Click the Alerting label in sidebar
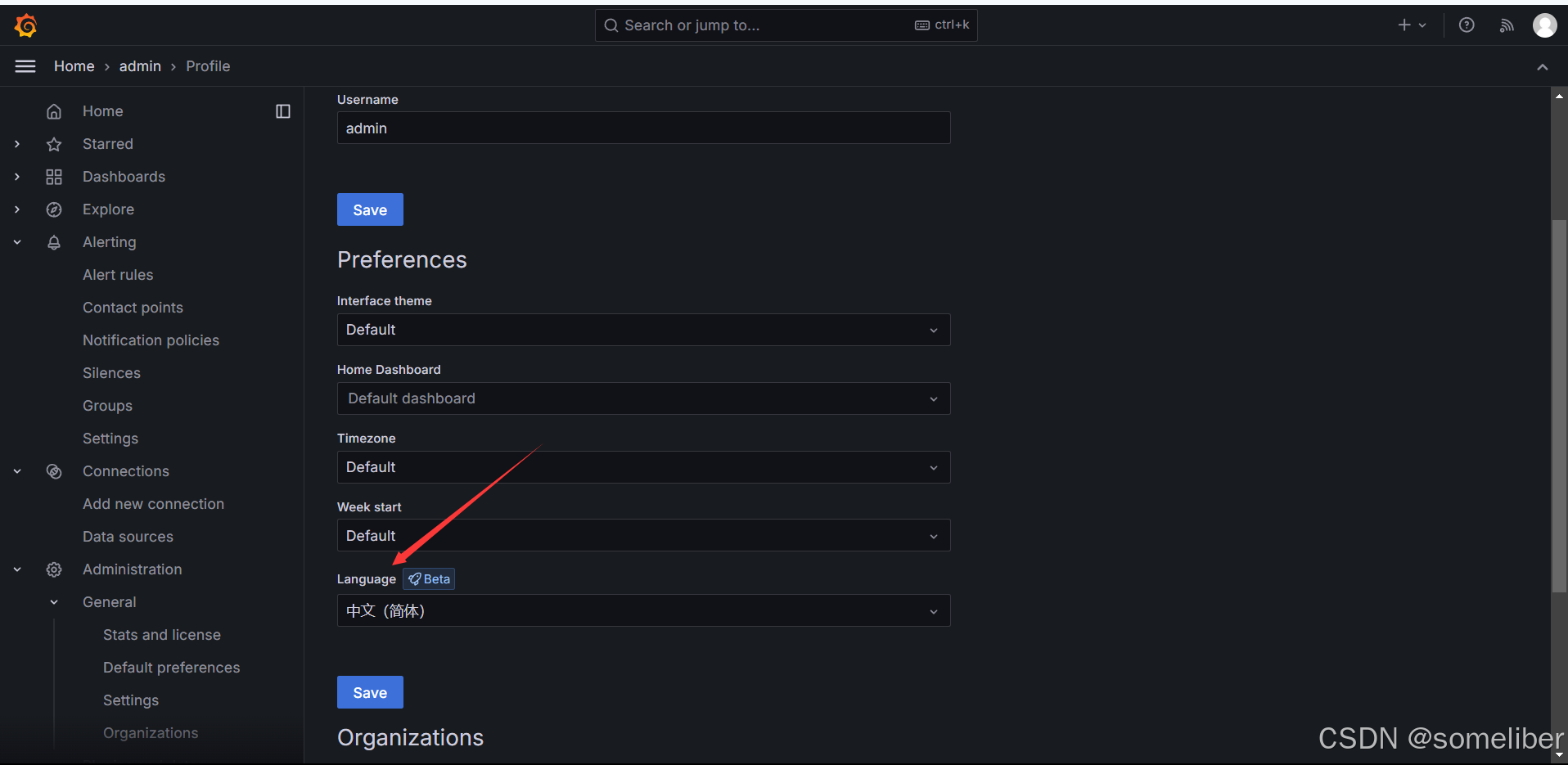Image resolution: width=1568 pixels, height=765 pixels. (x=109, y=242)
